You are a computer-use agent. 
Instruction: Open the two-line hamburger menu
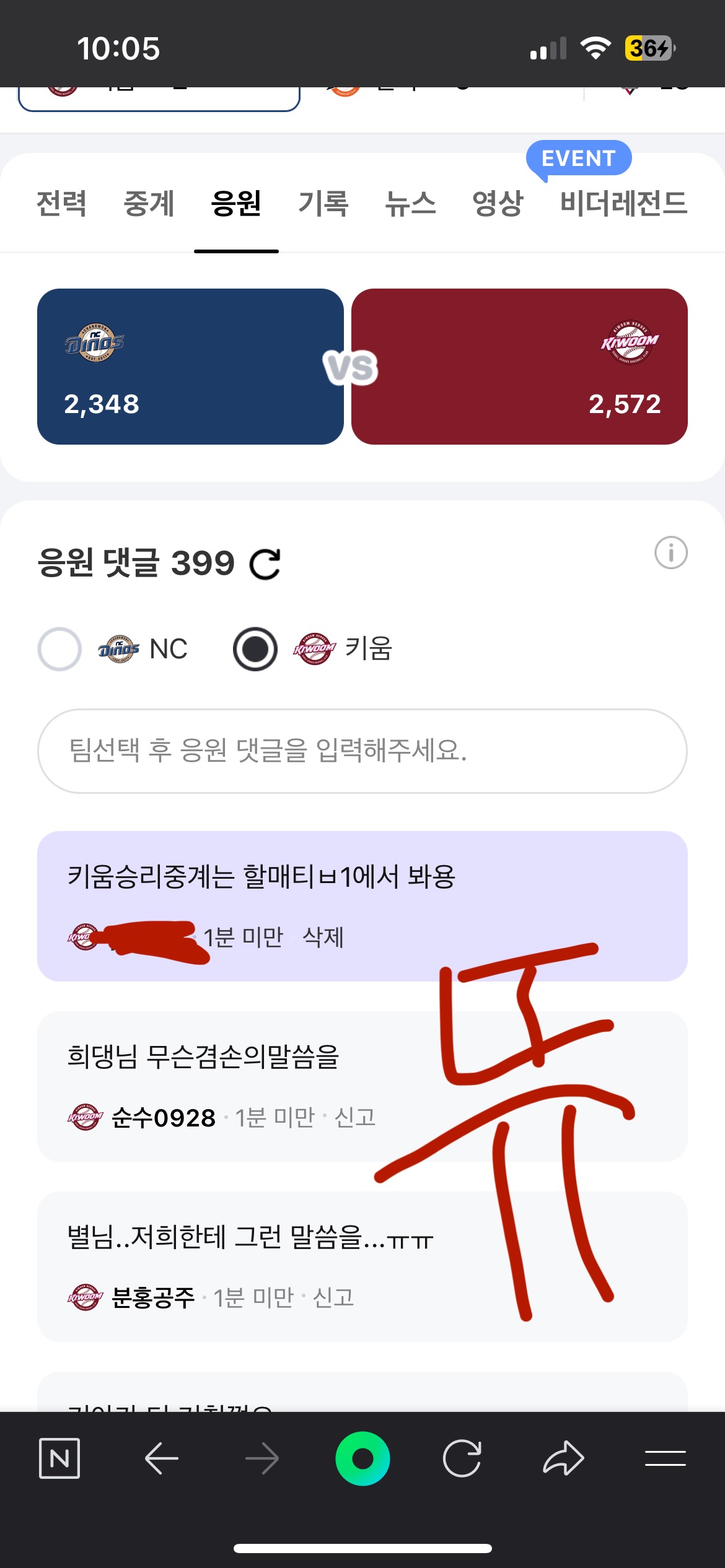coord(665,1458)
